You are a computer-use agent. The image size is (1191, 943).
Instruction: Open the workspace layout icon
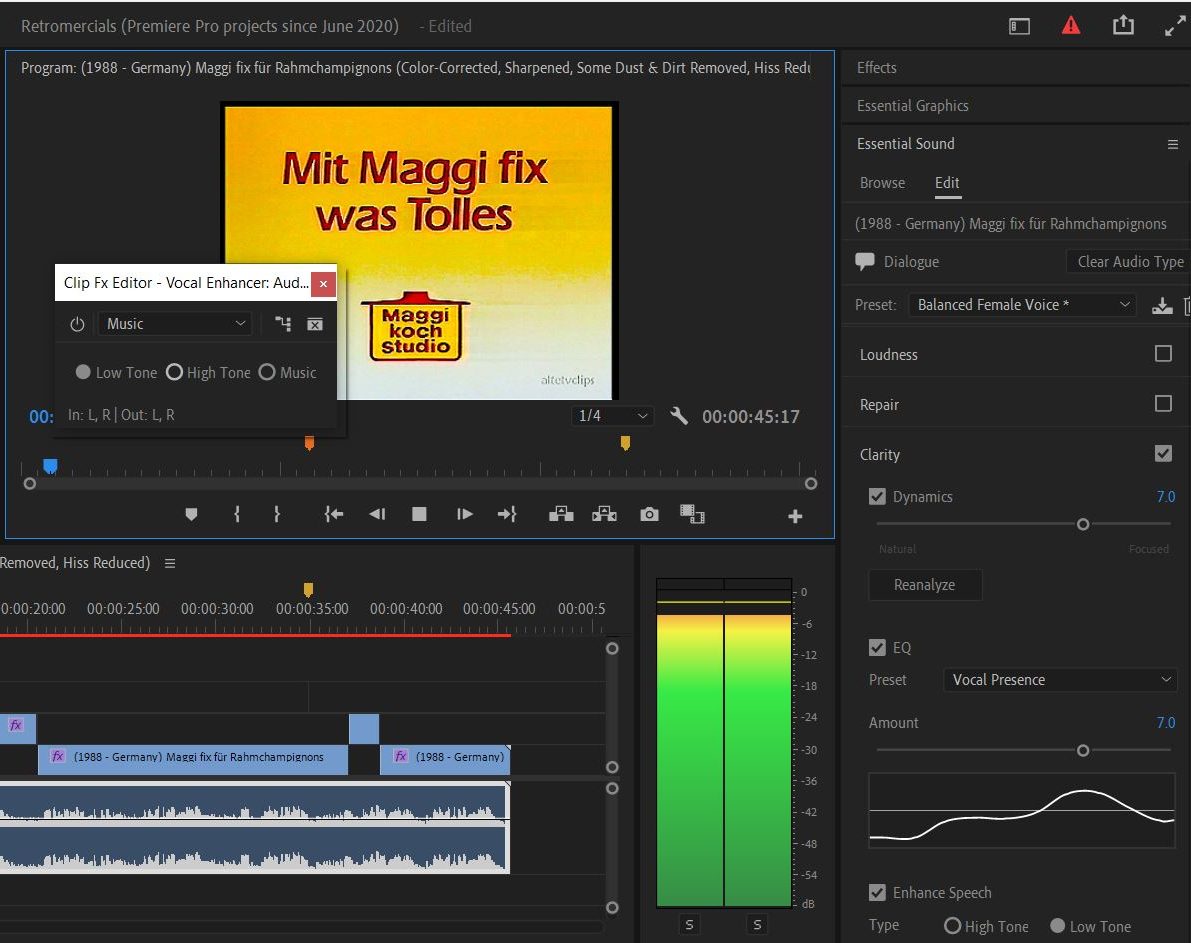pos(1019,27)
